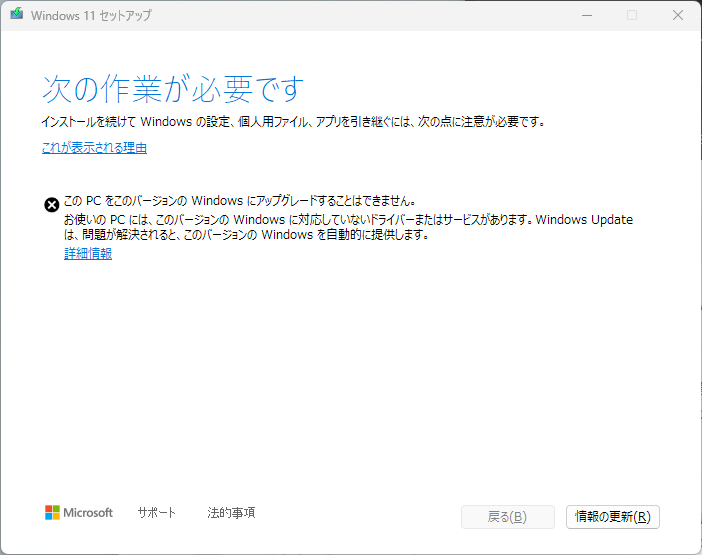Viewport: 702px width, 555px height.
Task: Click the paragraph starting お使いの PC には
Action: pyautogui.click(x=348, y=227)
